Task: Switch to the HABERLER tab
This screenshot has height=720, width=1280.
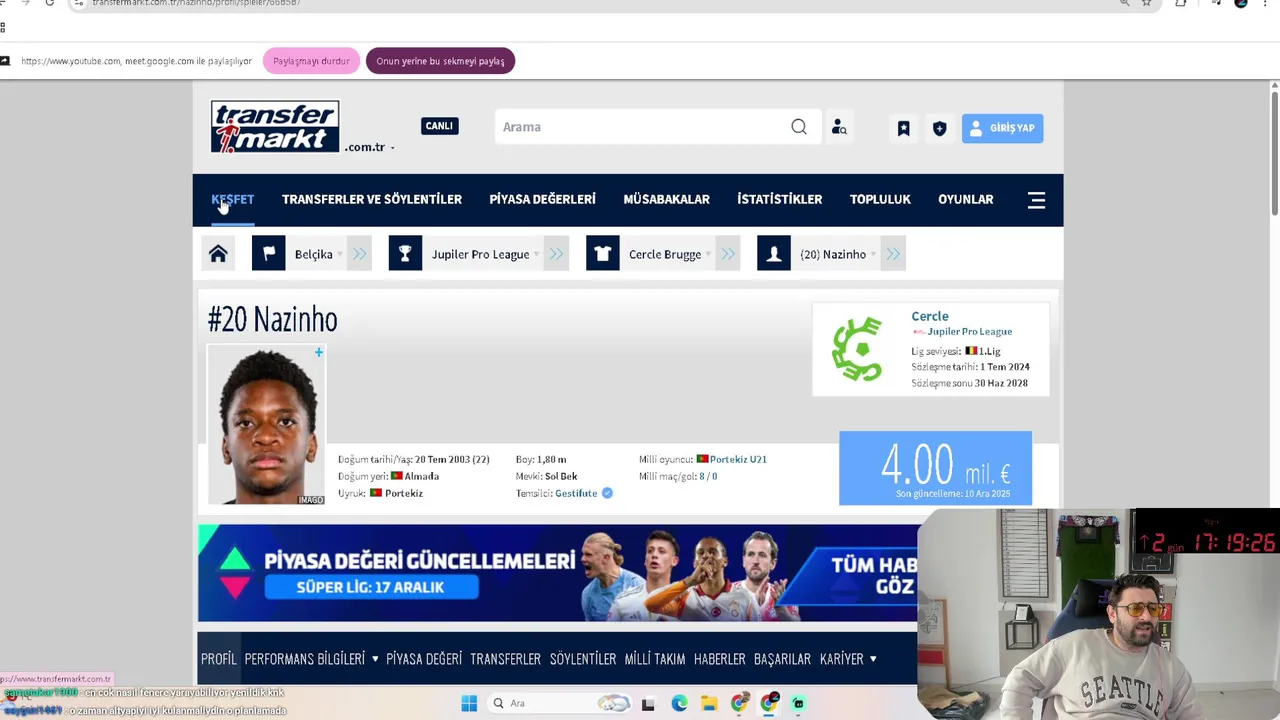Action: (x=720, y=659)
